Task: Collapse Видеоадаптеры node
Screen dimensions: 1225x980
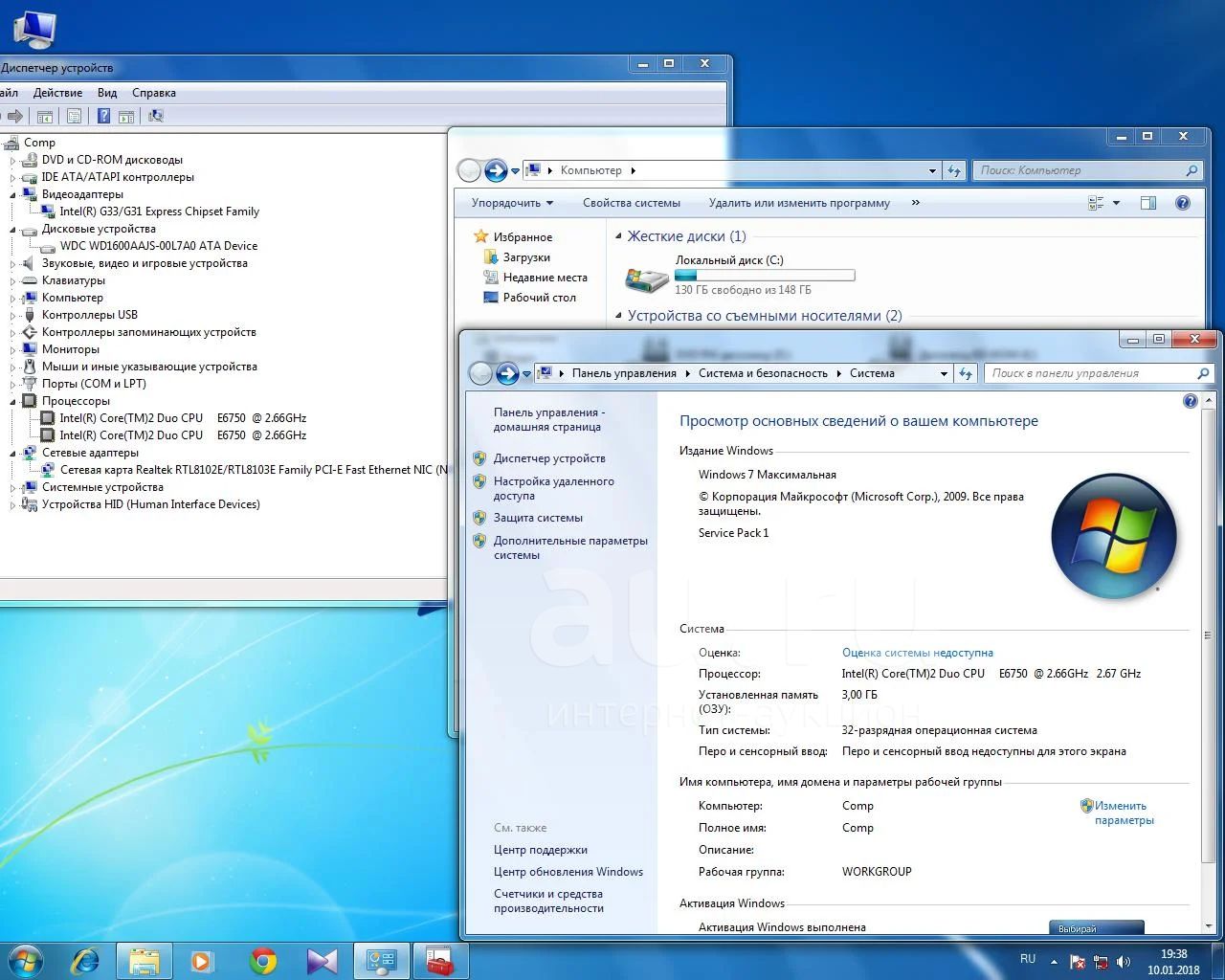Action: [x=12, y=194]
